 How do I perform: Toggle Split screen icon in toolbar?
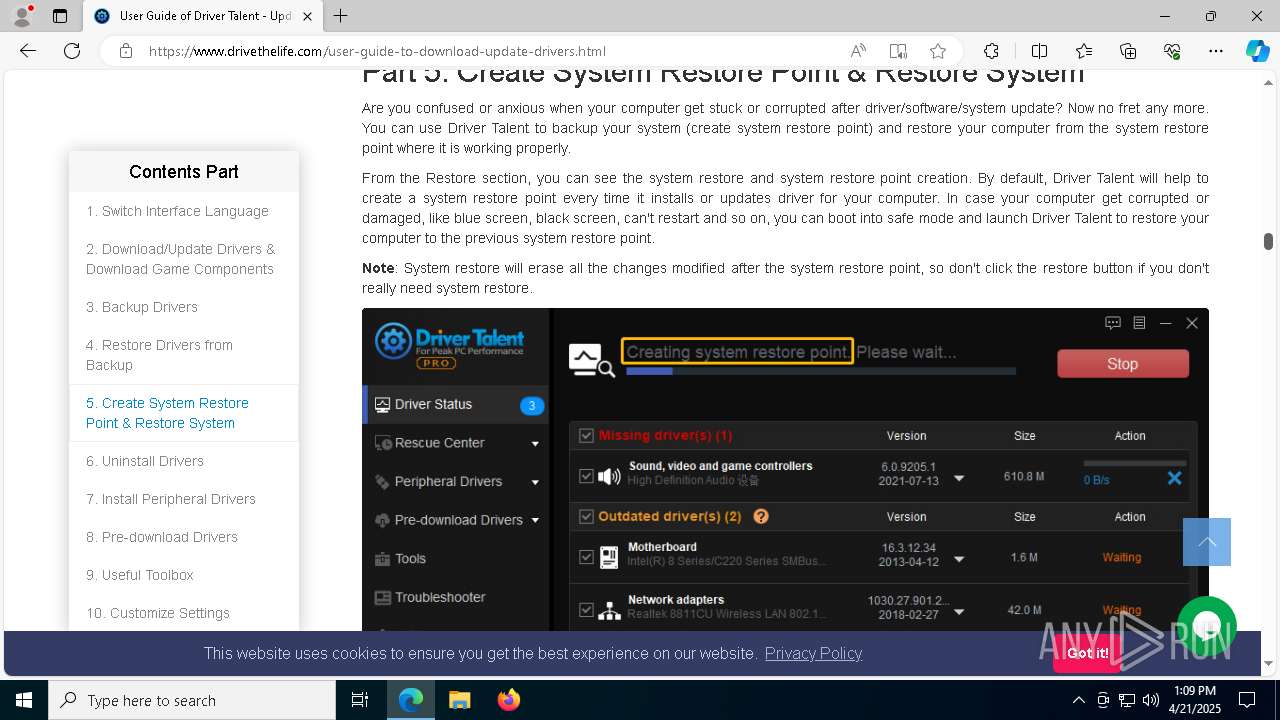point(1039,51)
